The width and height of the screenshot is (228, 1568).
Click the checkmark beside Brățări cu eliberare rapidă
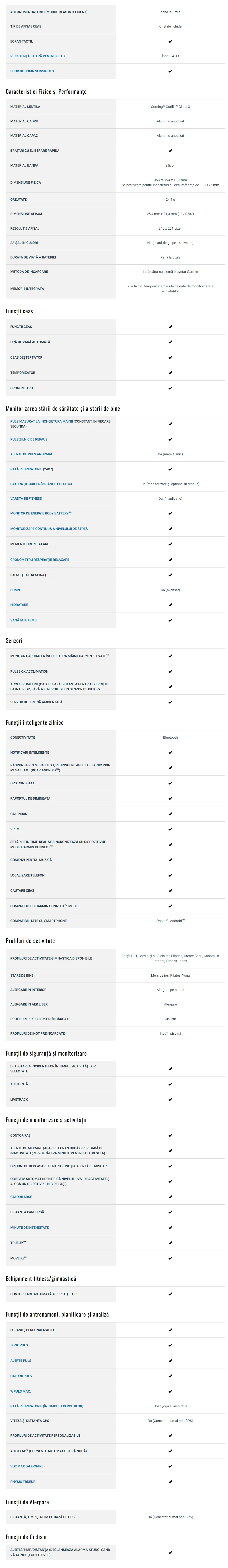pyautogui.click(x=170, y=150)
